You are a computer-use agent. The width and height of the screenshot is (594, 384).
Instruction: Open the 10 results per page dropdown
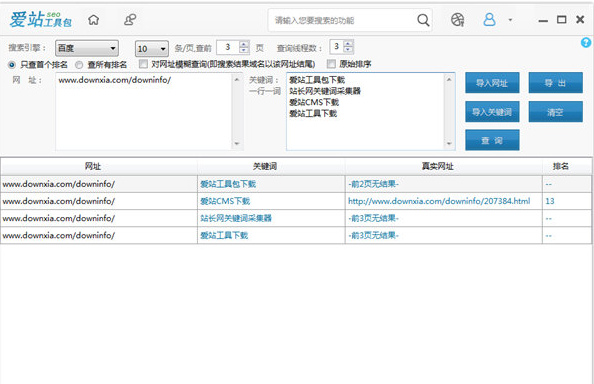pyautogui.click(x=152, y=48)
